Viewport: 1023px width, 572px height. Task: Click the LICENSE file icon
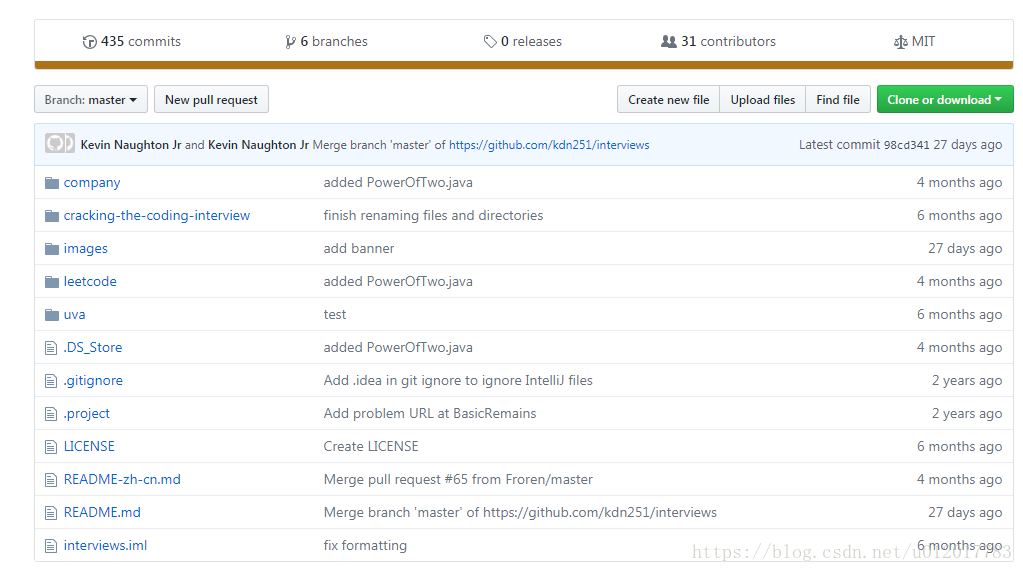coord(51,447)
